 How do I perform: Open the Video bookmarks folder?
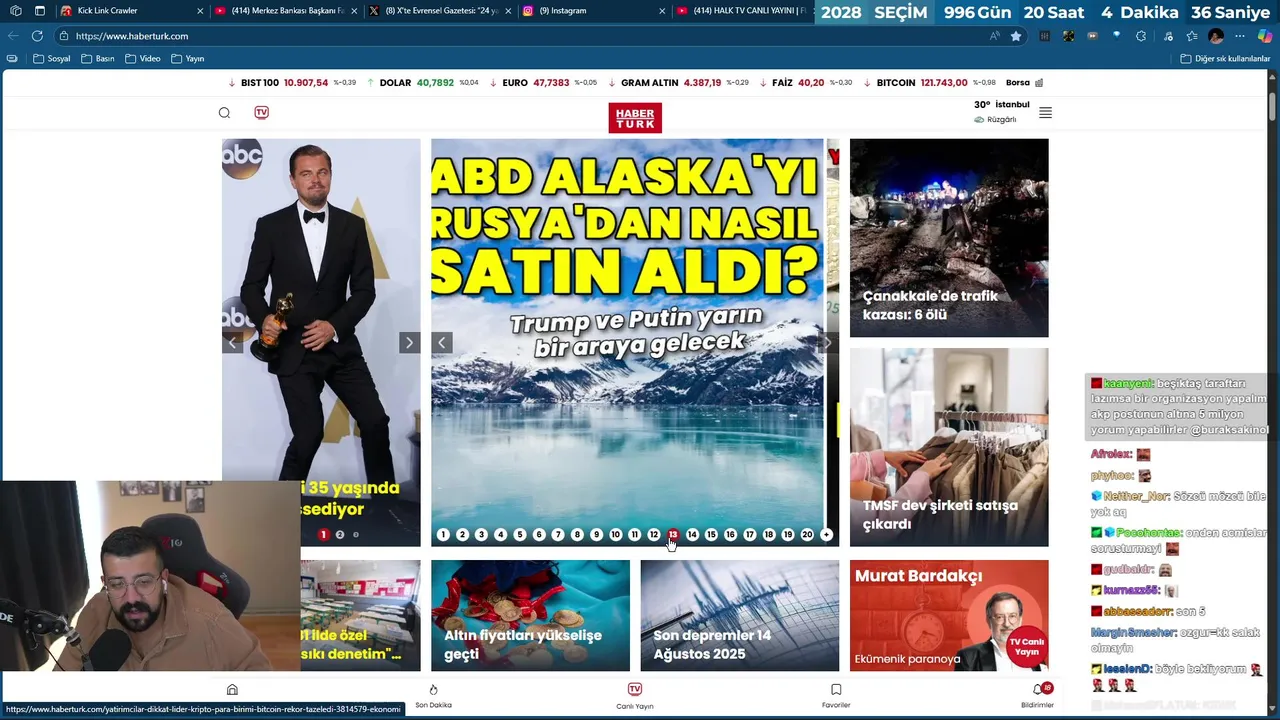[x=143, y=58]
